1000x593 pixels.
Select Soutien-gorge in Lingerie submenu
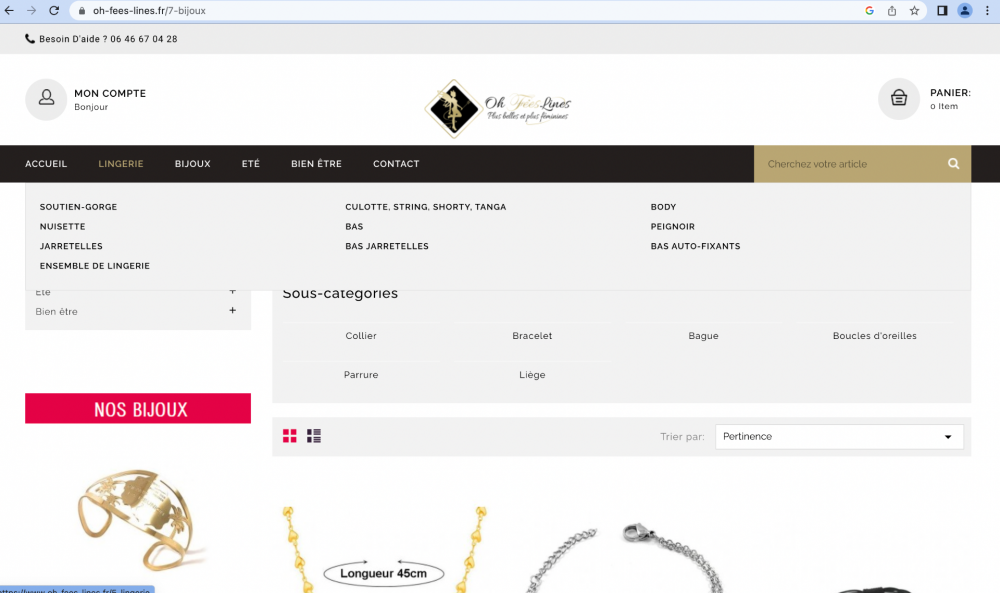click(78, 207)
